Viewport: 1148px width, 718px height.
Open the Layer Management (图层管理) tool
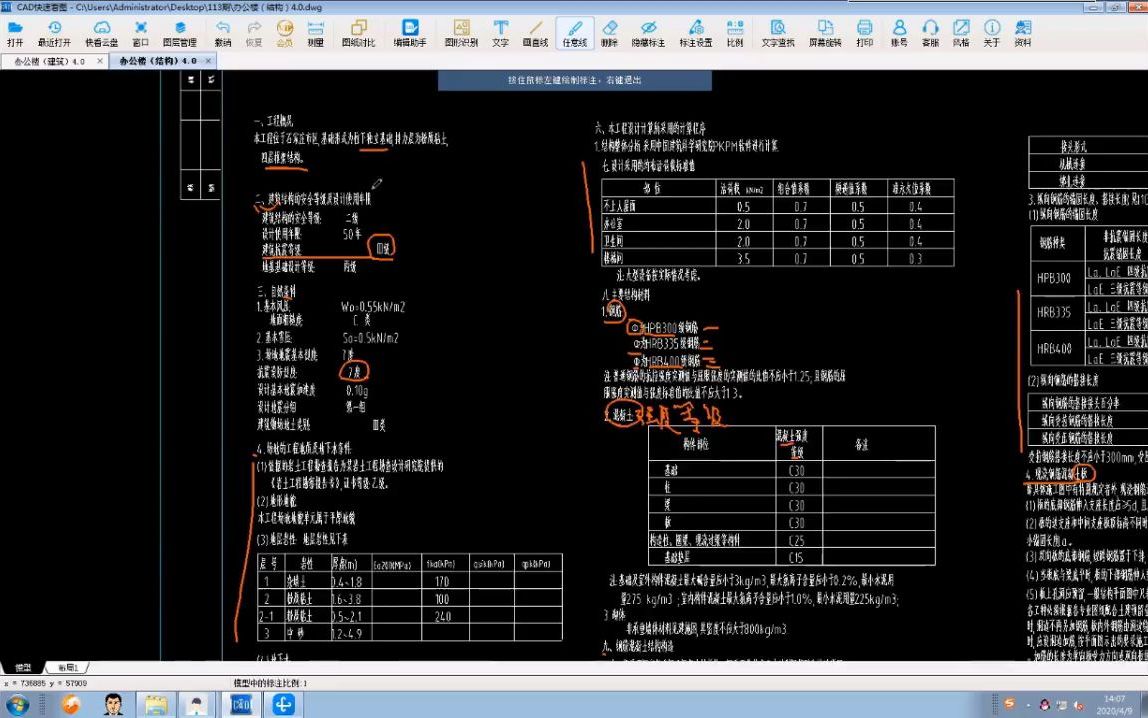point(180,31)
